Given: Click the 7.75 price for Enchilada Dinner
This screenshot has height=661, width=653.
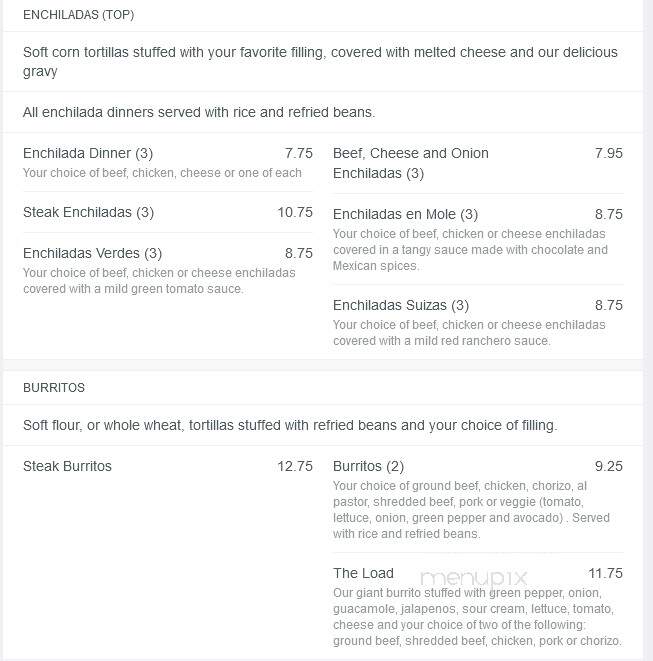Looking at the screenshot, I should 298,153.
